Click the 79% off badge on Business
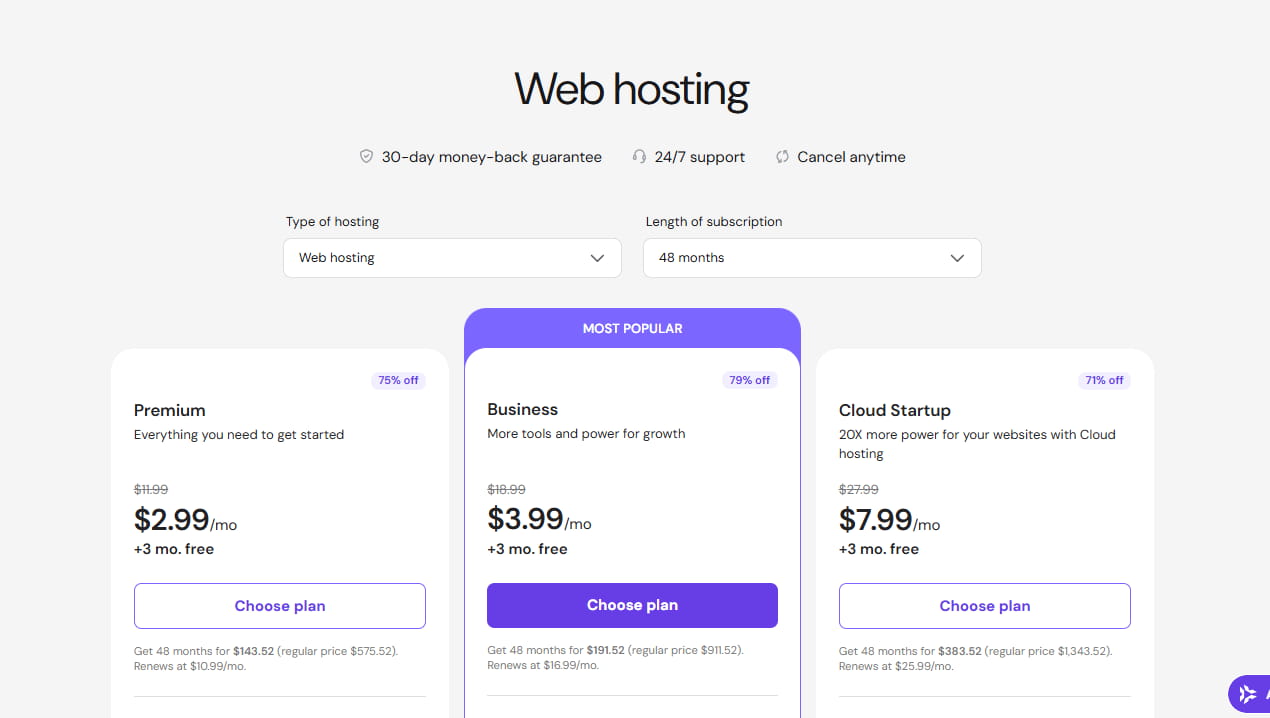The height and width of the screenshot is (718, 1270). pyautogui.click(x=750, y=380)
